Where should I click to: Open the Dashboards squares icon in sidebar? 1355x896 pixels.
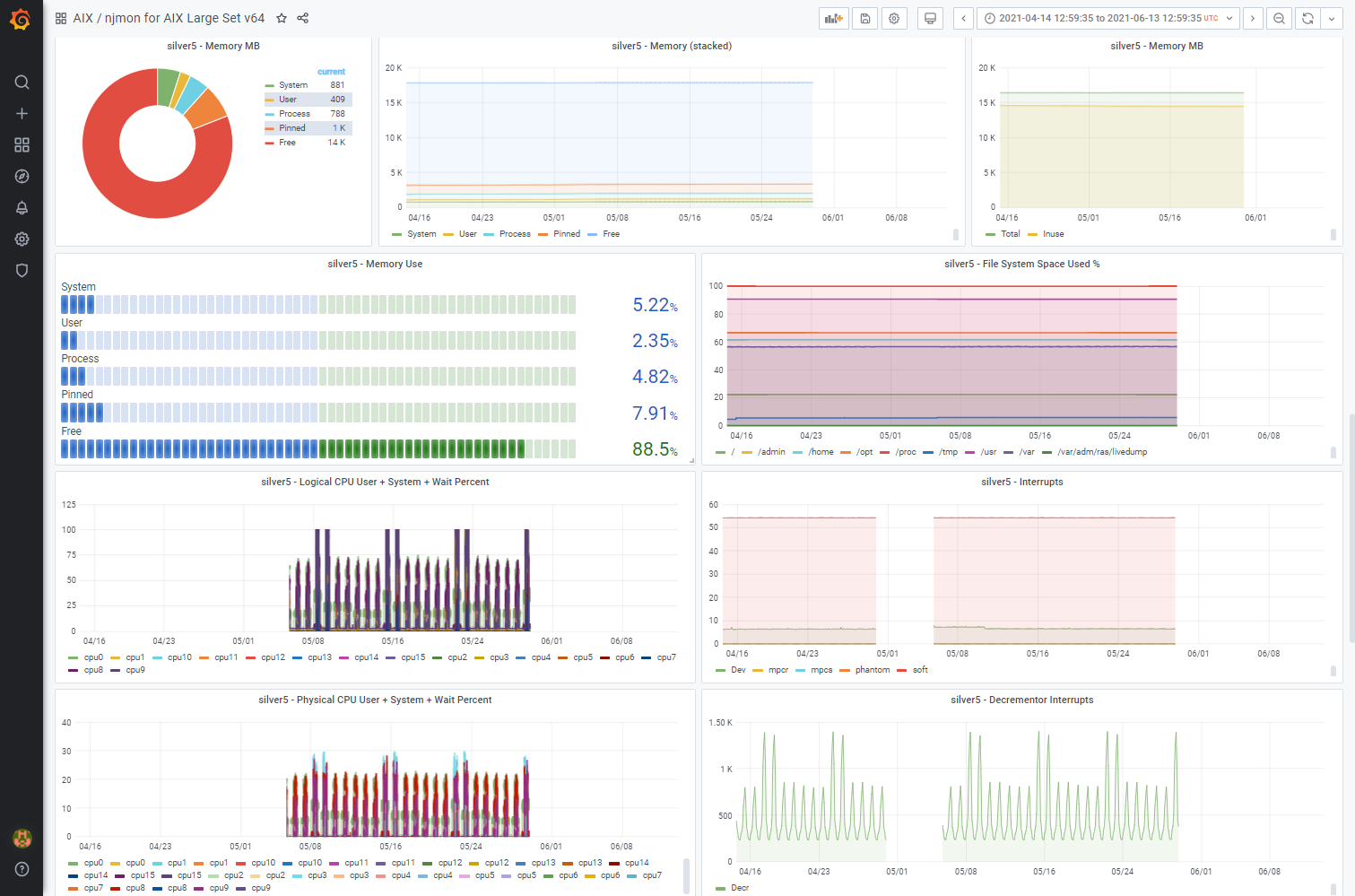click(x=22, y=145)
